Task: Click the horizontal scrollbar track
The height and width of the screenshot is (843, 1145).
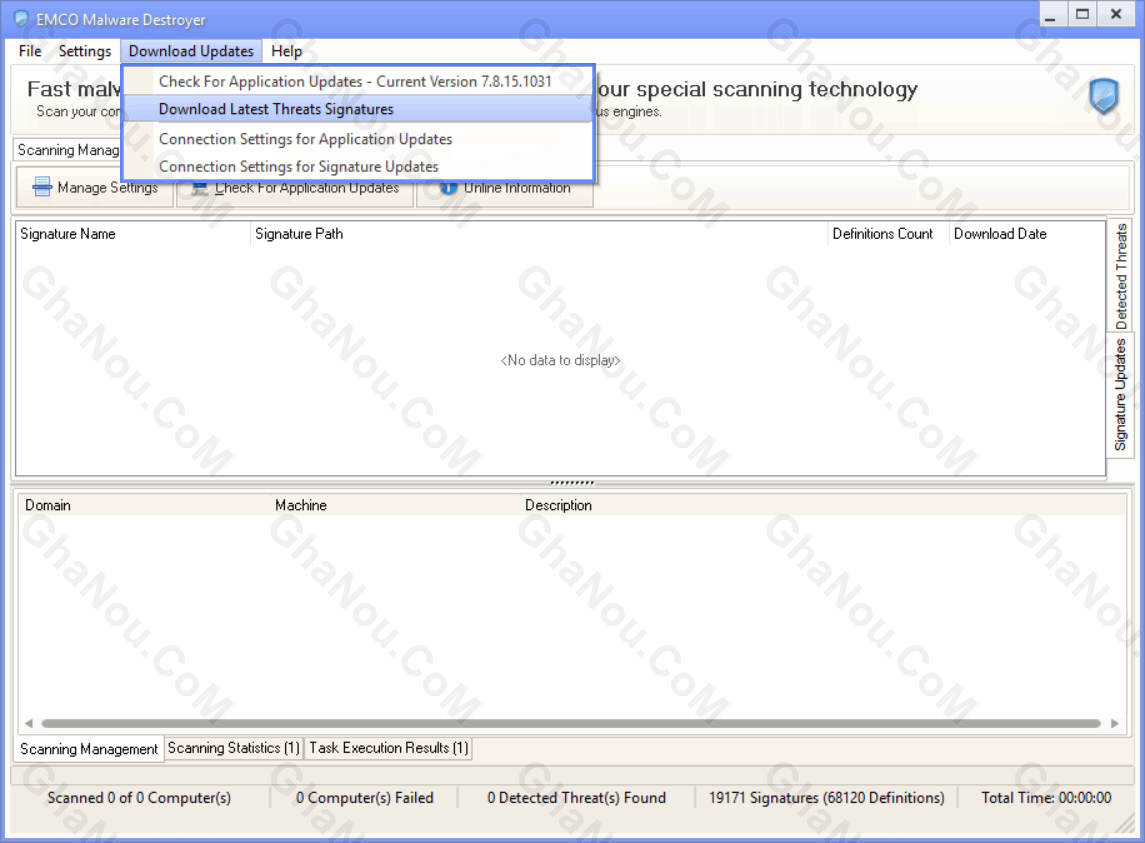Action: coord(571,723)
